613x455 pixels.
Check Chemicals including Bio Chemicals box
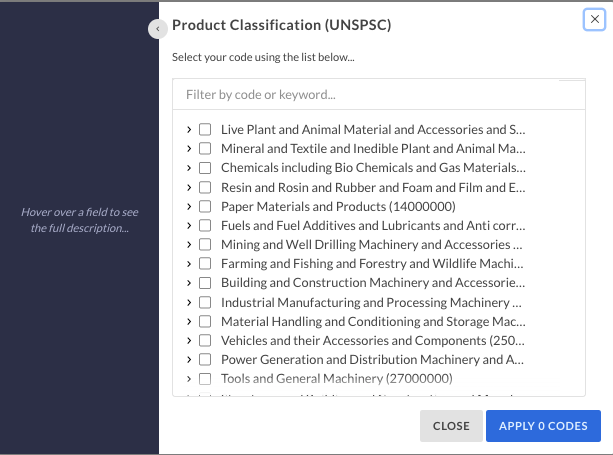(205, 168)
